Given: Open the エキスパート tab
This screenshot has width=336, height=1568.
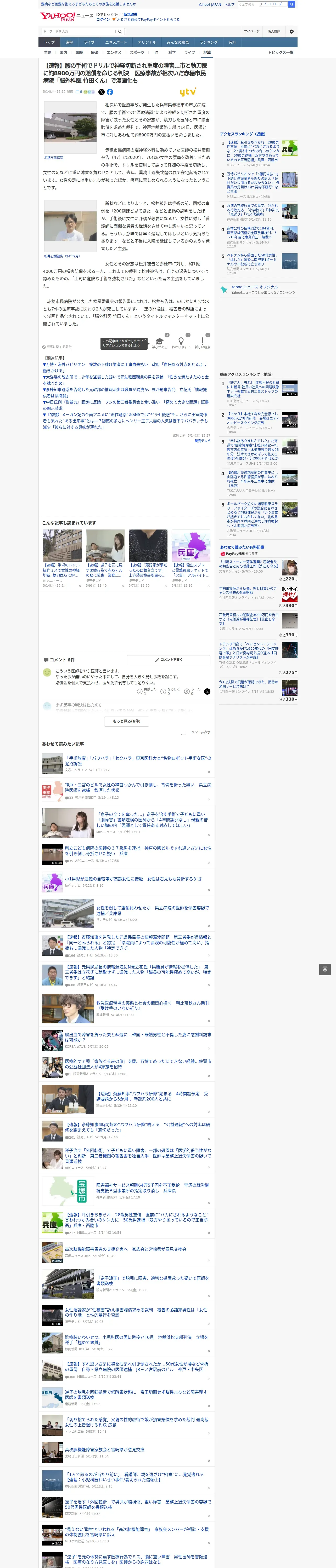Looking at the screenshot, I should (x=116, y=43).
